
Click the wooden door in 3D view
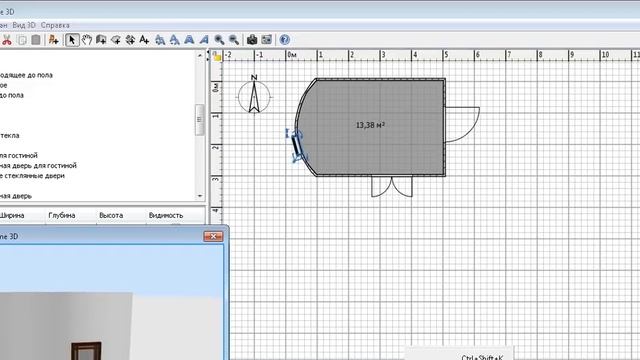(86, 351)
